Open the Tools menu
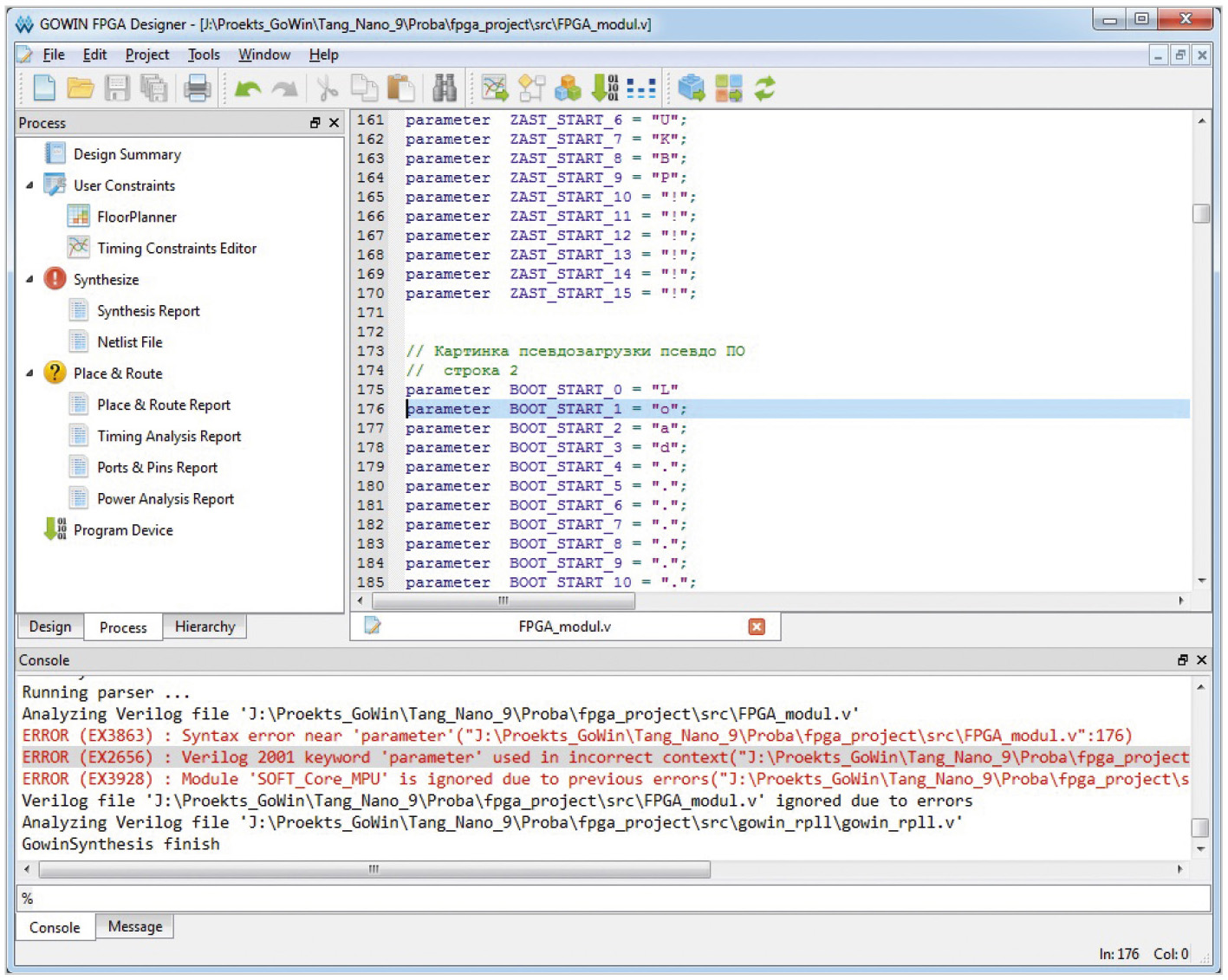Image resolution: width=1228 pixels, height=980 pixels. coord(204,55)
